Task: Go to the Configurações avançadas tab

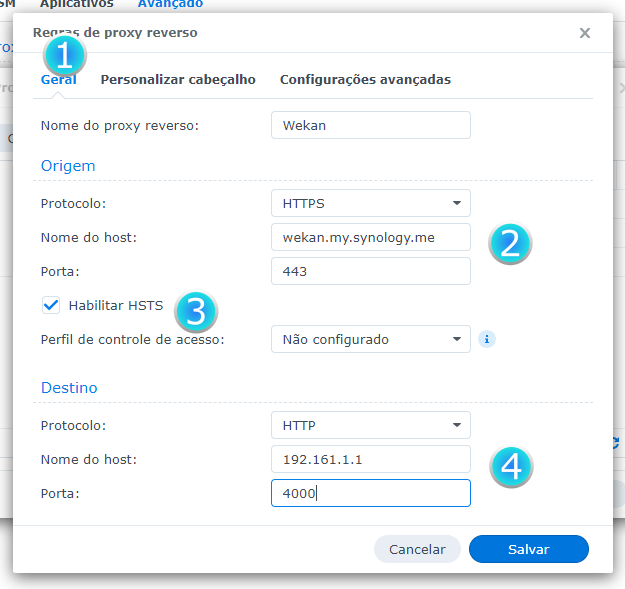Action: click(365, 80)
